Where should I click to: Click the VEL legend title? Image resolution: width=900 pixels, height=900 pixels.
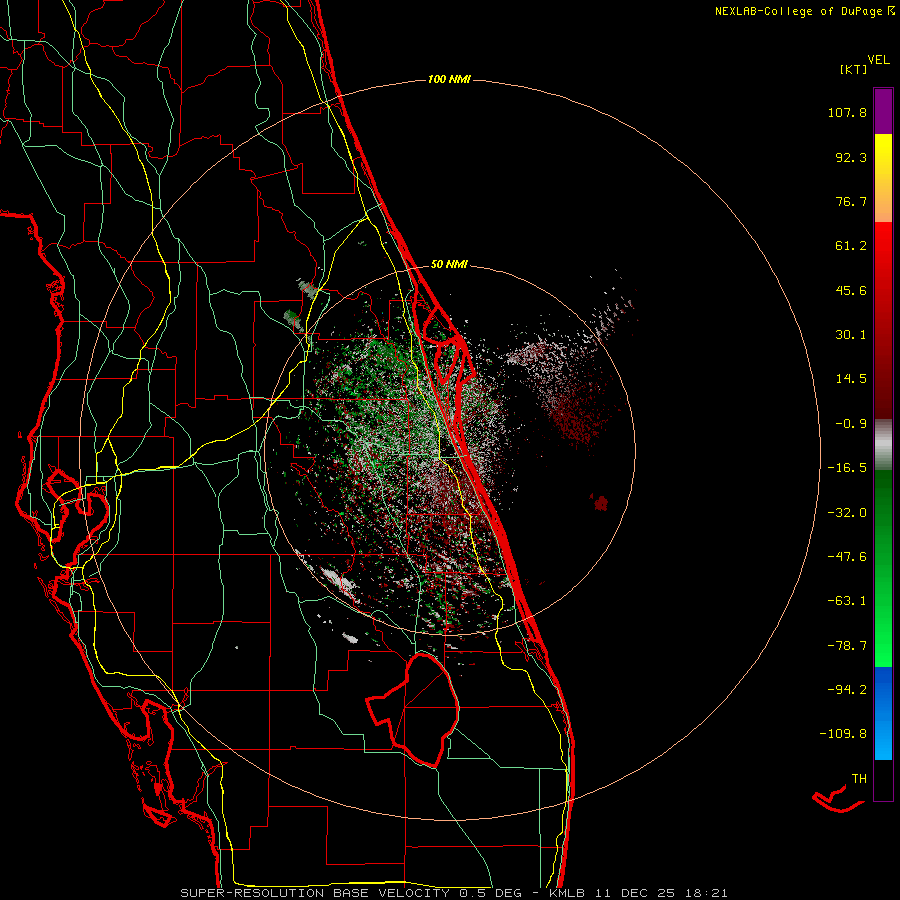coord(878,60)
